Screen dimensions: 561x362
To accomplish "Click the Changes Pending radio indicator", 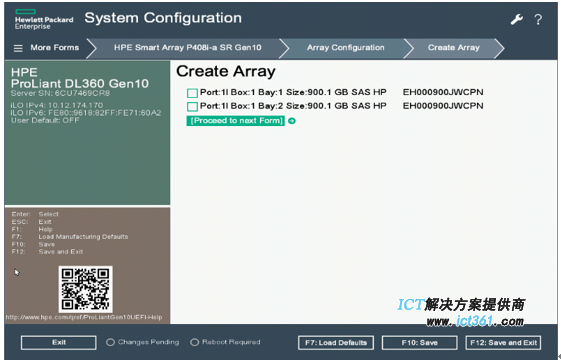I will pyautogui.click(x=110, y=342).
